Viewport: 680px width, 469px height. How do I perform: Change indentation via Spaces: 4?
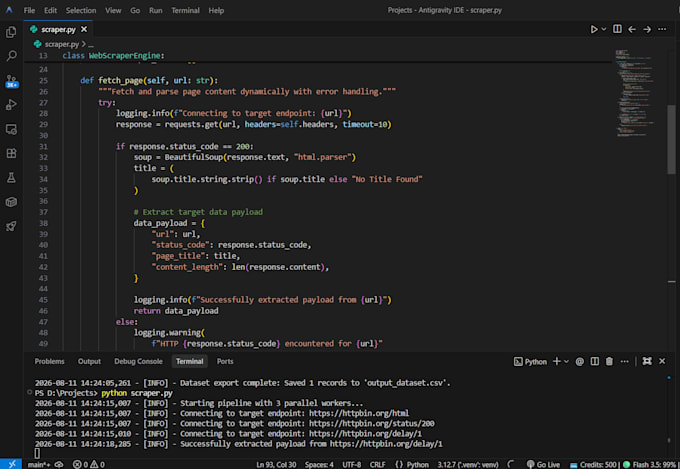319,464
